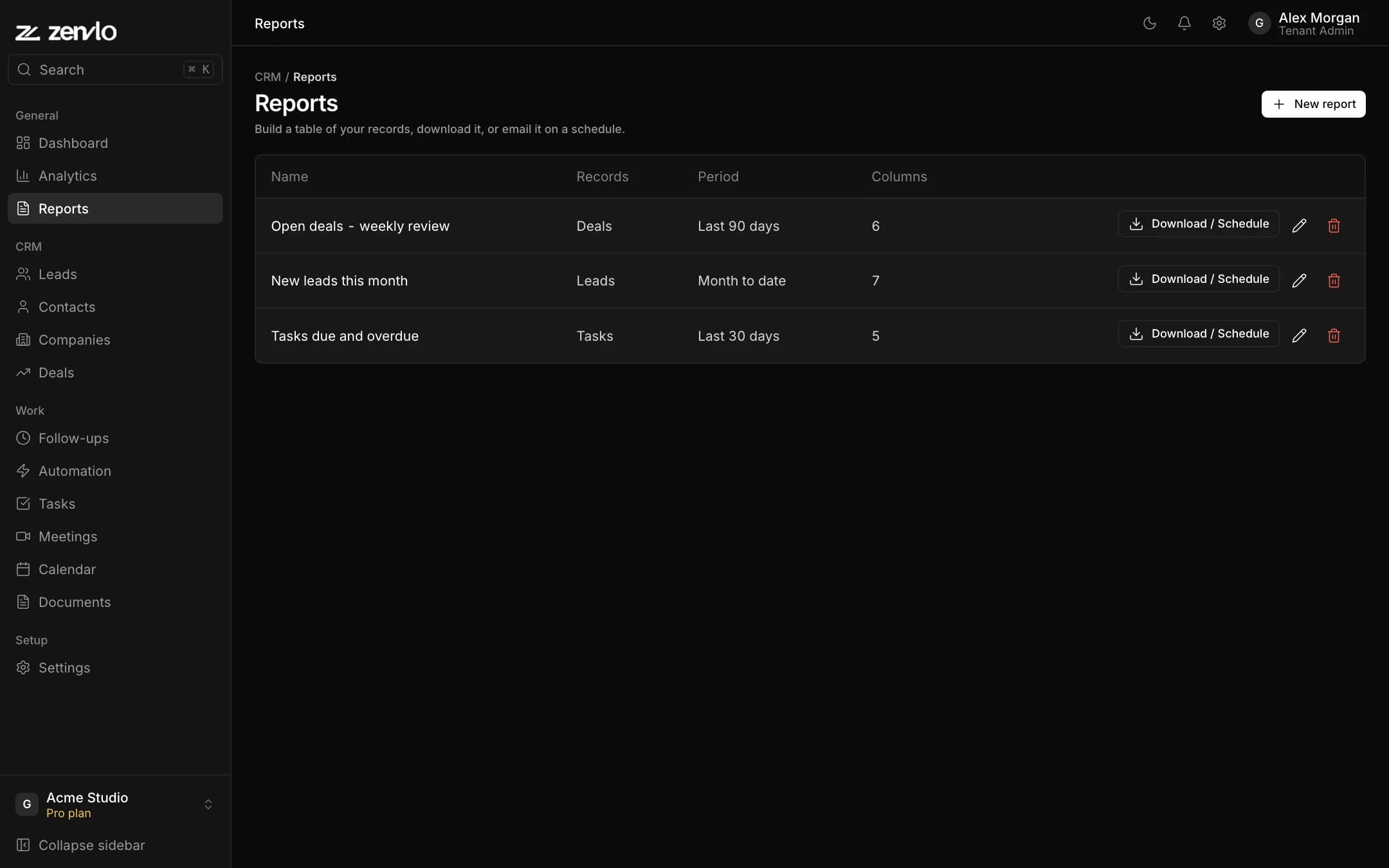Screen dimensions: 1389x868
Task: Create a New report
Action: pos(1313,104)
